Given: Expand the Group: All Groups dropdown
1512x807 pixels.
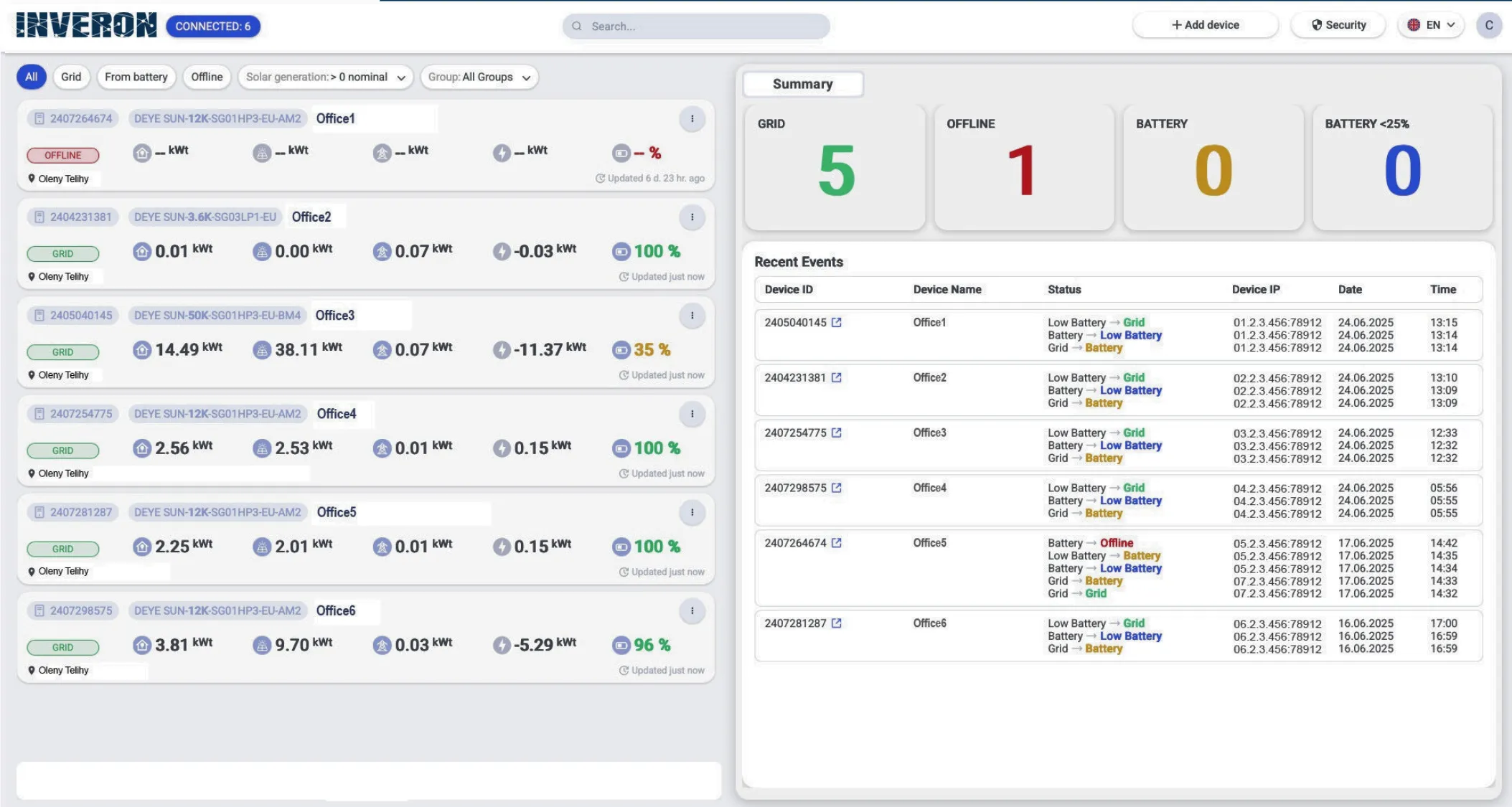Looking at the screenshot, I should click(x=479, y=77).
